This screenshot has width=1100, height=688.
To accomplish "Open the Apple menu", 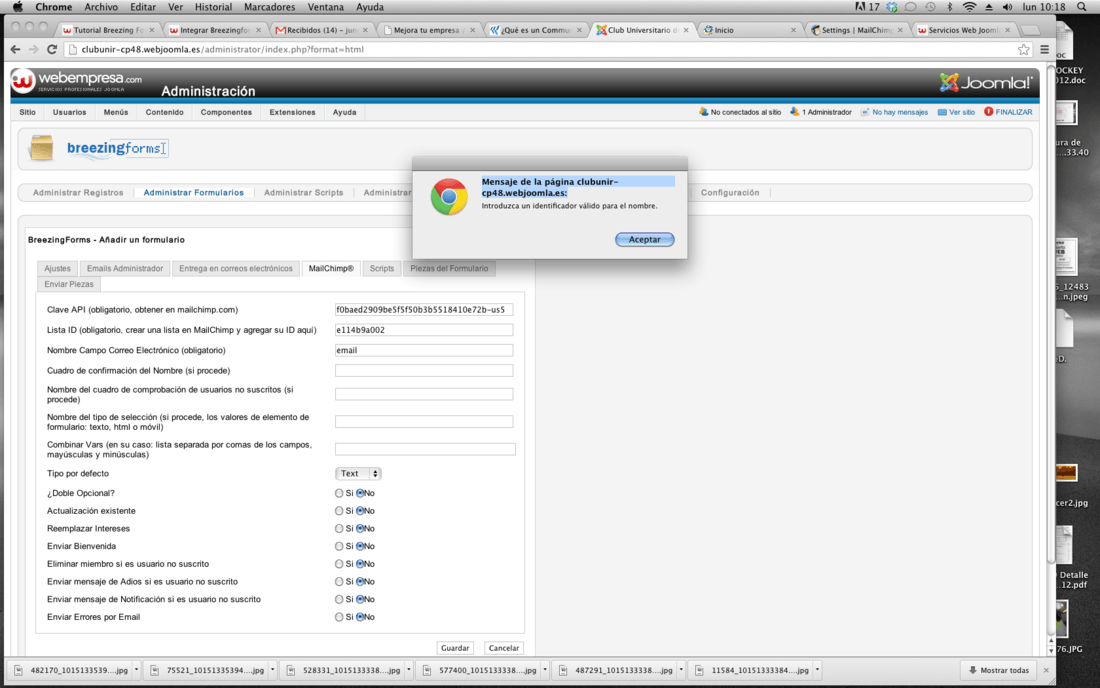I will [18, 7].
